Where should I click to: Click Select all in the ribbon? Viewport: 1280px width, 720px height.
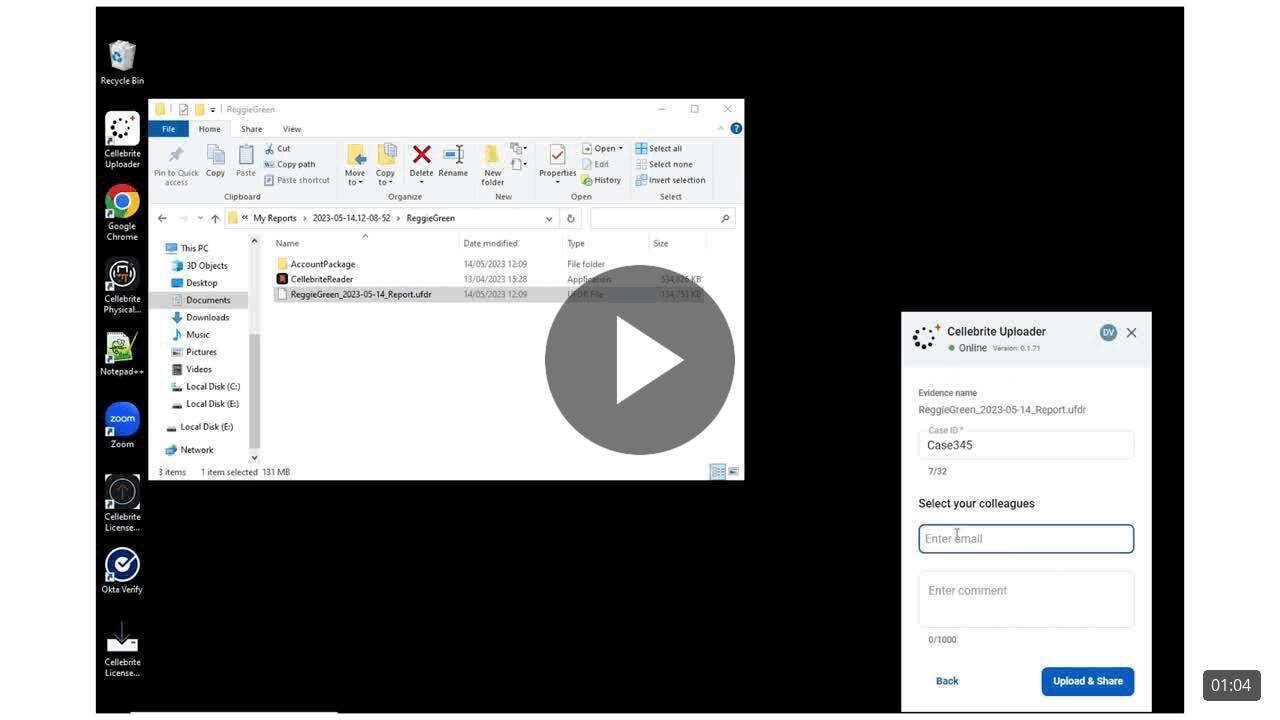pyautogui.click(x=659, y=149)
